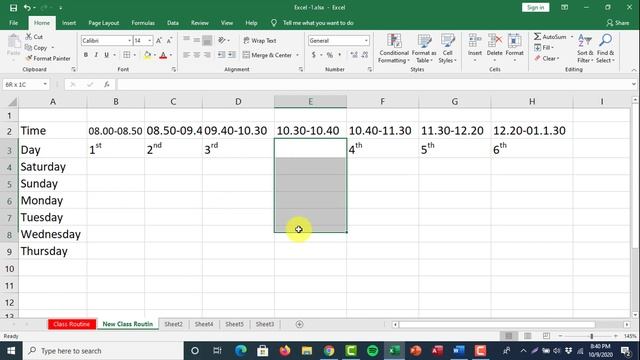Add a new sheet with the plus icon
640x360 pixels.
point(299,324)
